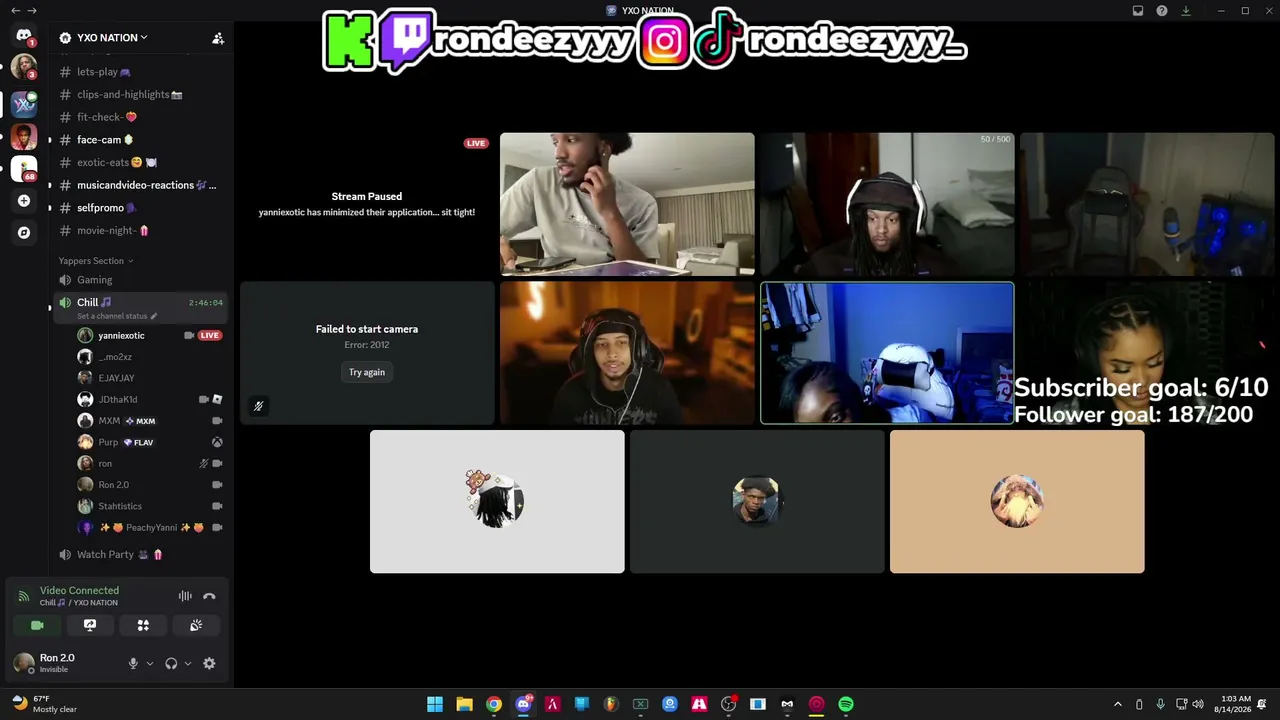Collapse the Yappers Section category
1280x720 pixels.
pos(96,261)
